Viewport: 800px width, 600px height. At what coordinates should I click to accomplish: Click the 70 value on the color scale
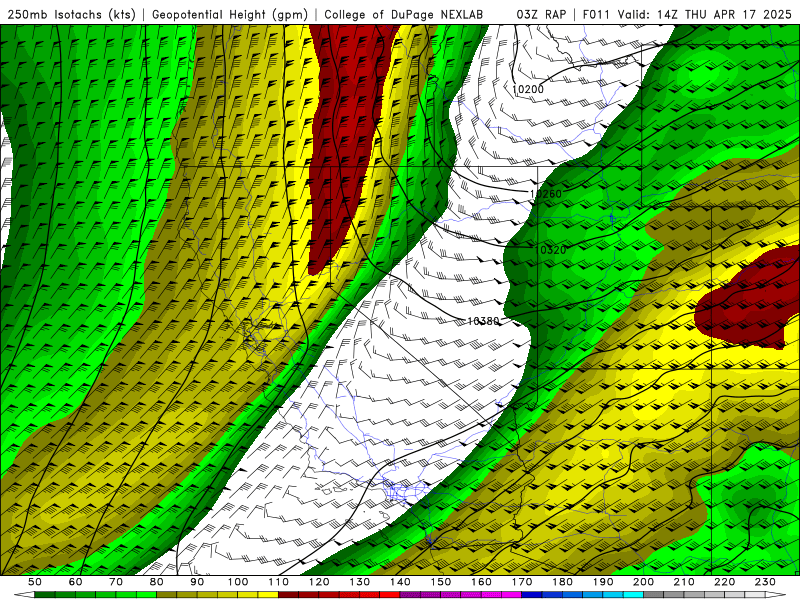pos(116,582)
